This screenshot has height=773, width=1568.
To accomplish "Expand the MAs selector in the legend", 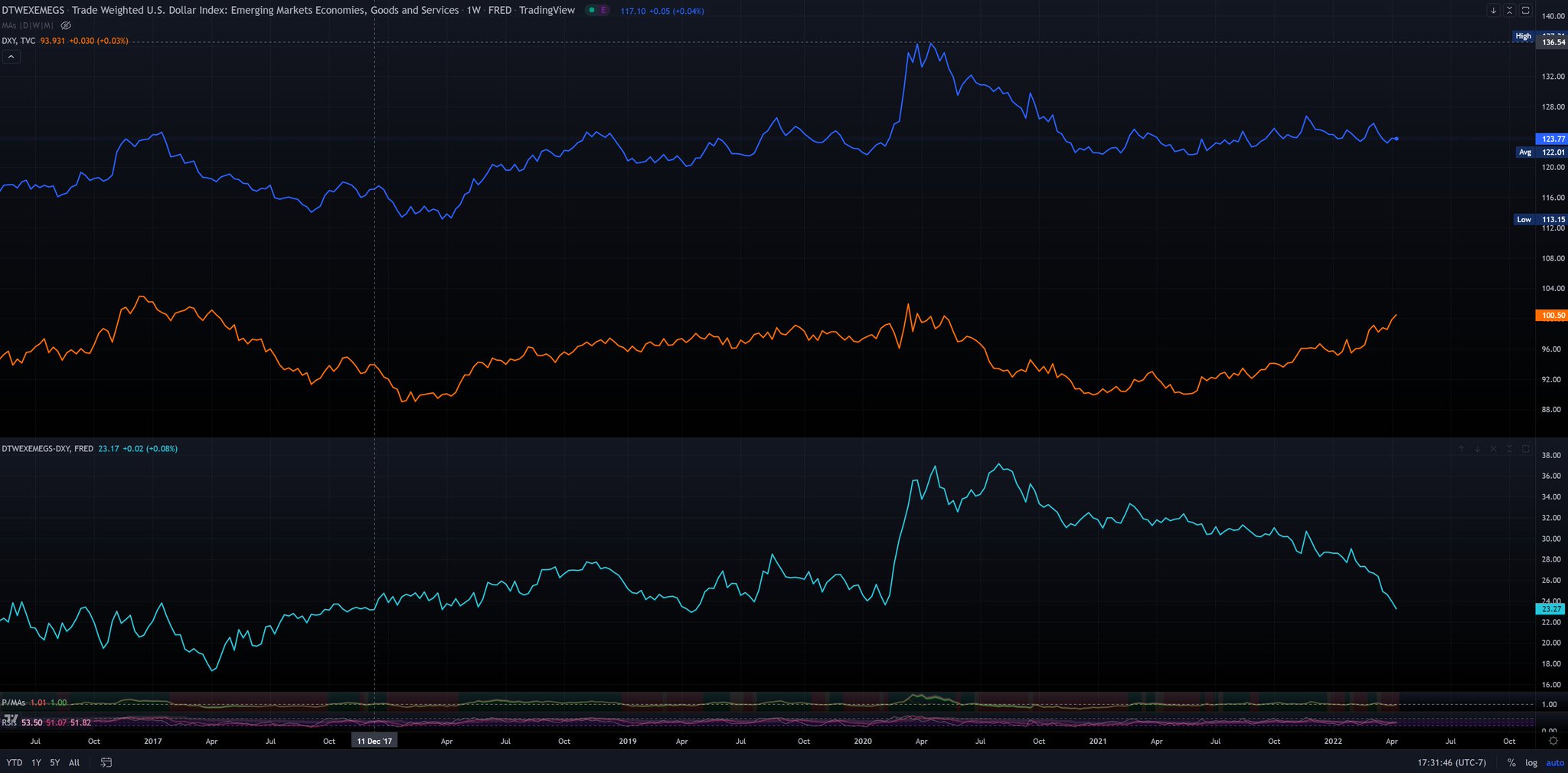I will [9, 25].
